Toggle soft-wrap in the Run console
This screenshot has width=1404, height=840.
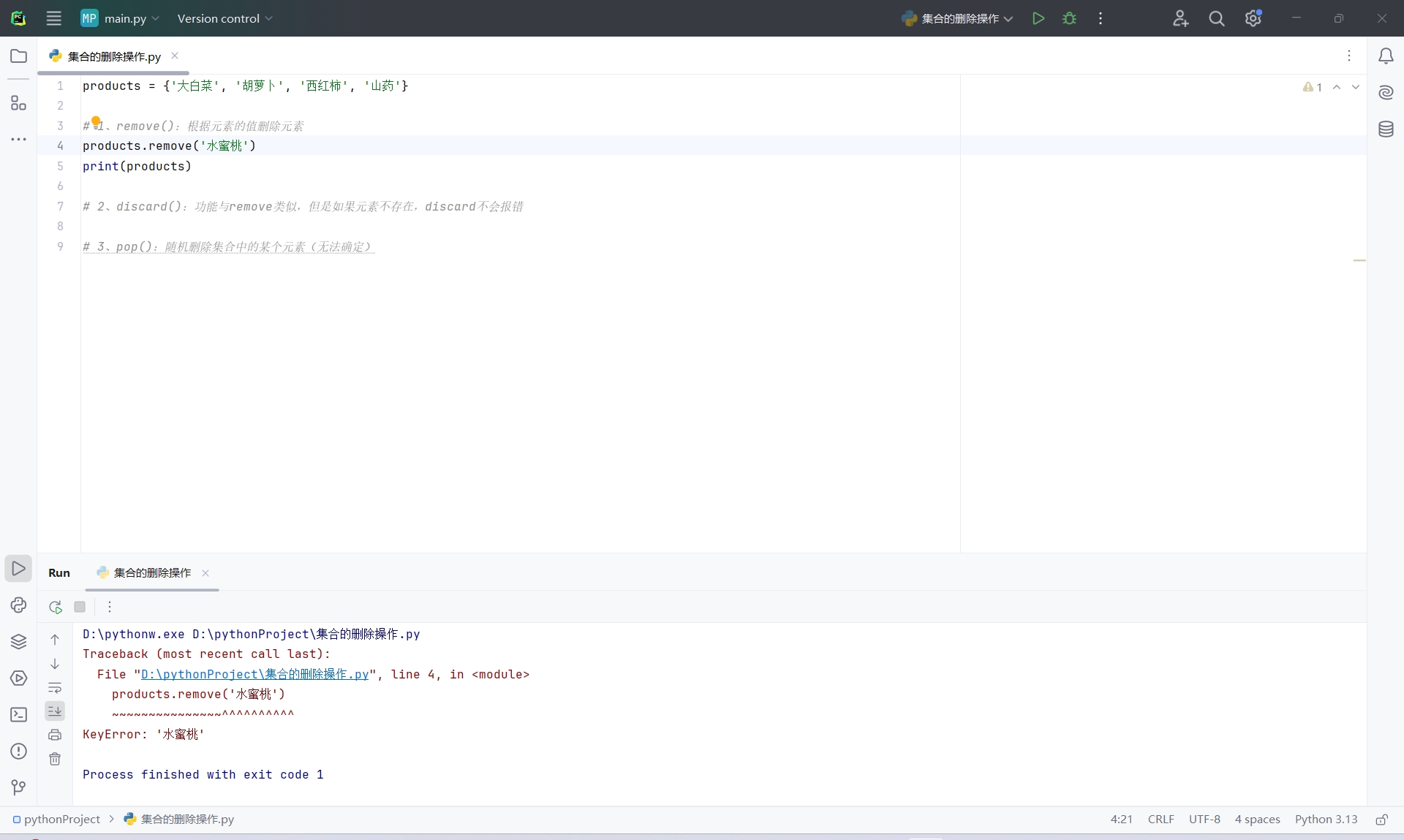click(55, 688)
